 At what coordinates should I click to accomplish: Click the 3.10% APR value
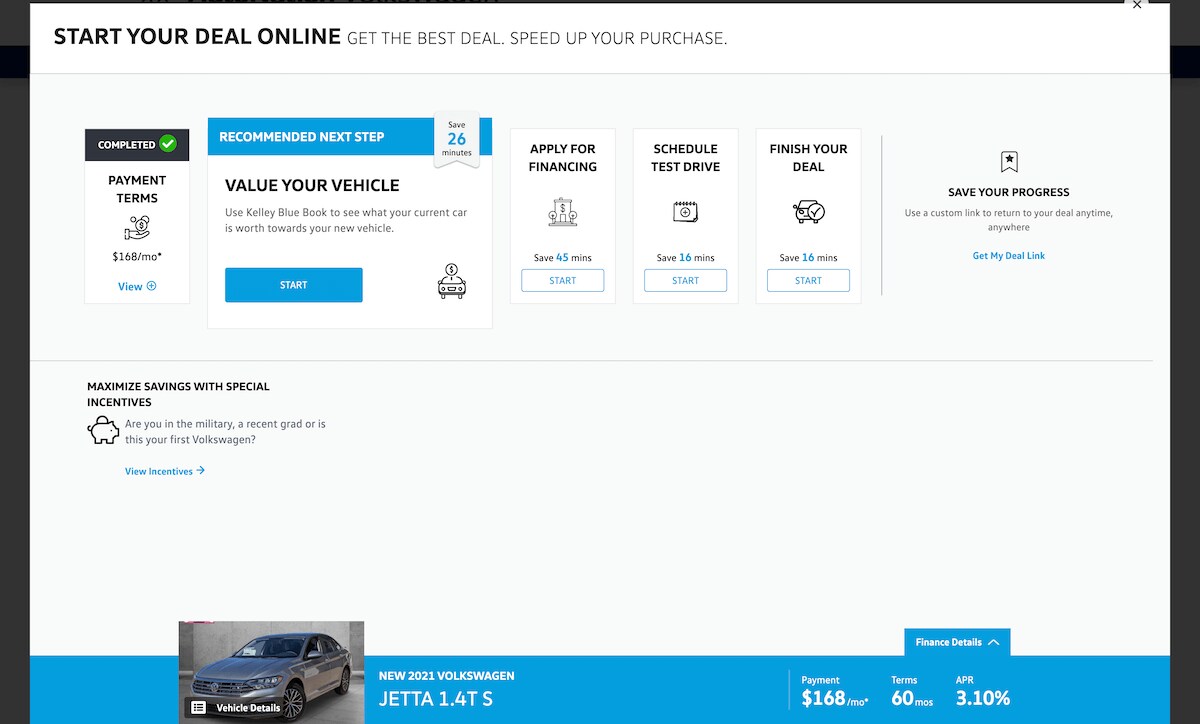point(983,698)
